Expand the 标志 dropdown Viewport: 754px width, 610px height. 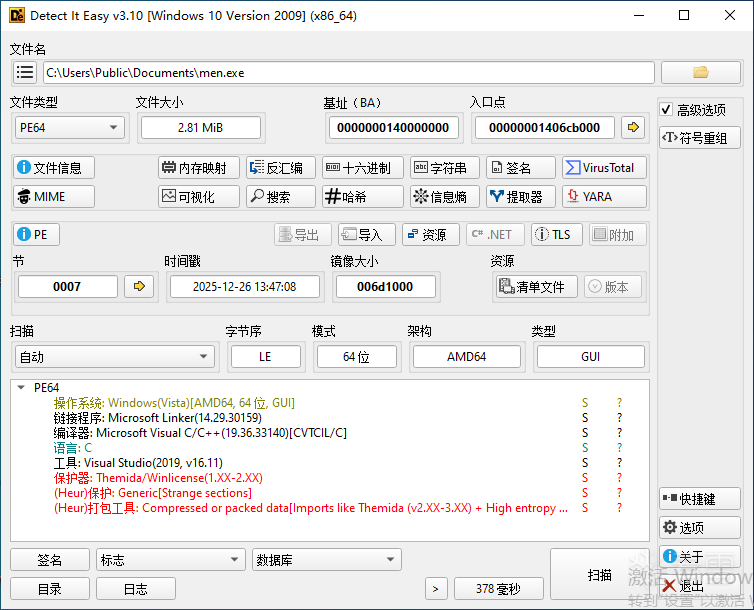pos(170,561)
